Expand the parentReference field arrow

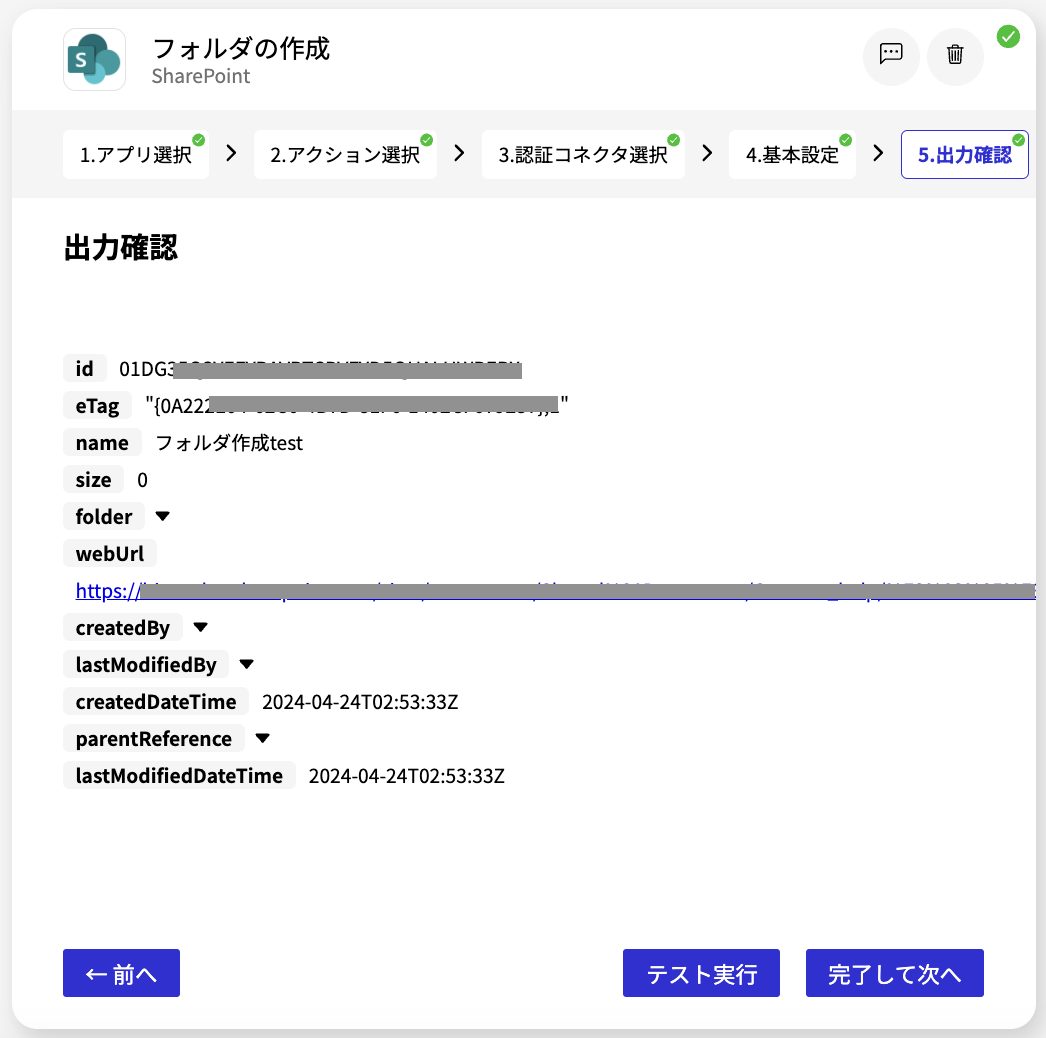262,738
